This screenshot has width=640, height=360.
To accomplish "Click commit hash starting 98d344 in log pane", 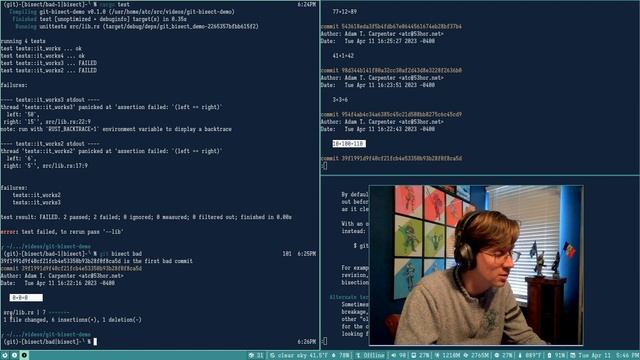I will tap(391, 70).
